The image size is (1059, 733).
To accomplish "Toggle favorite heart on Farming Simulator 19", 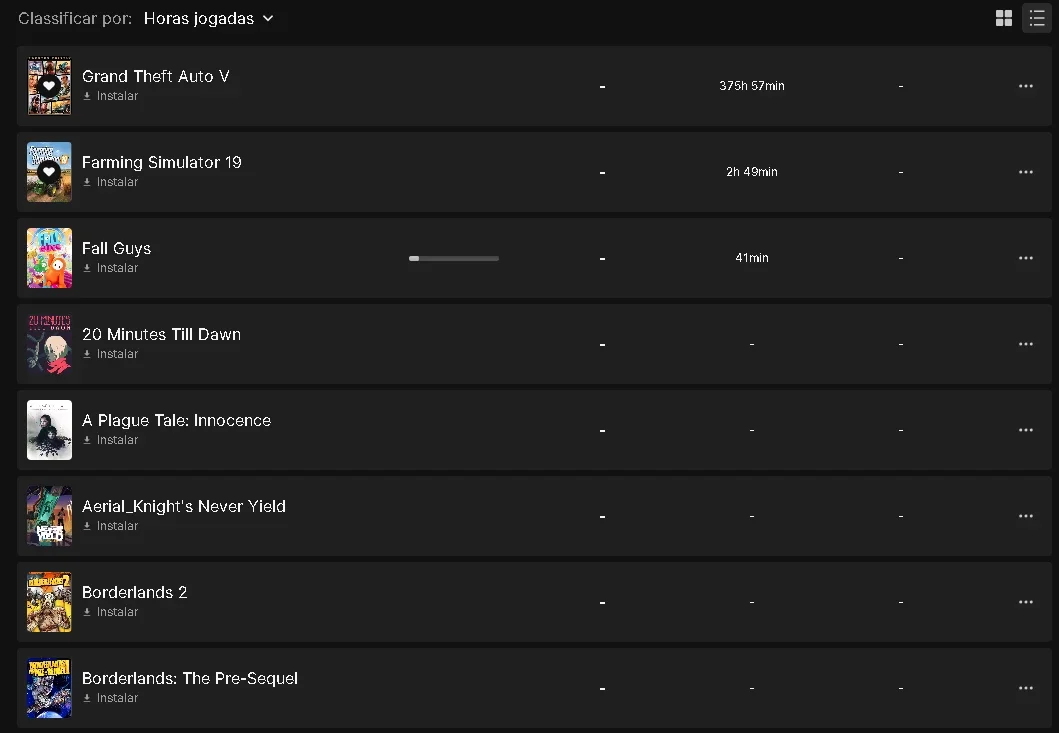I will (x=49, y=172).
